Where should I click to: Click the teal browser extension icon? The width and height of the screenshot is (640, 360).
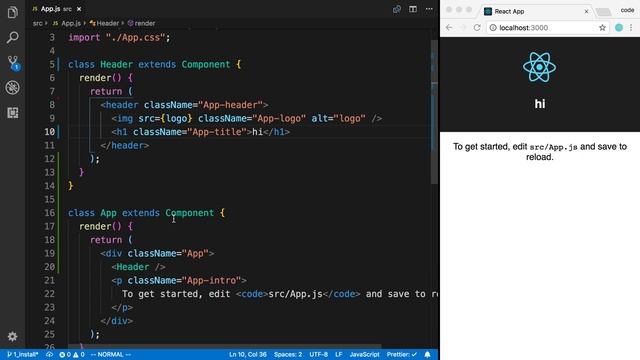619,27
